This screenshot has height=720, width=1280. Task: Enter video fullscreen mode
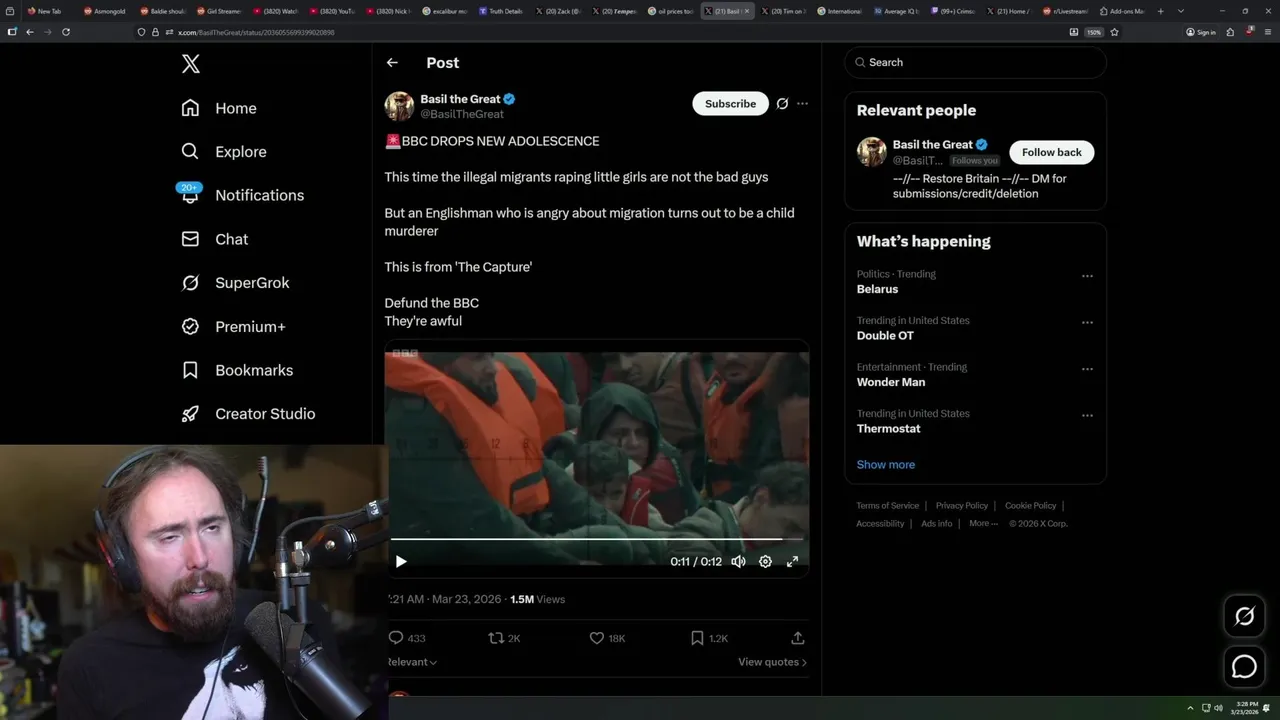[792, 562]
